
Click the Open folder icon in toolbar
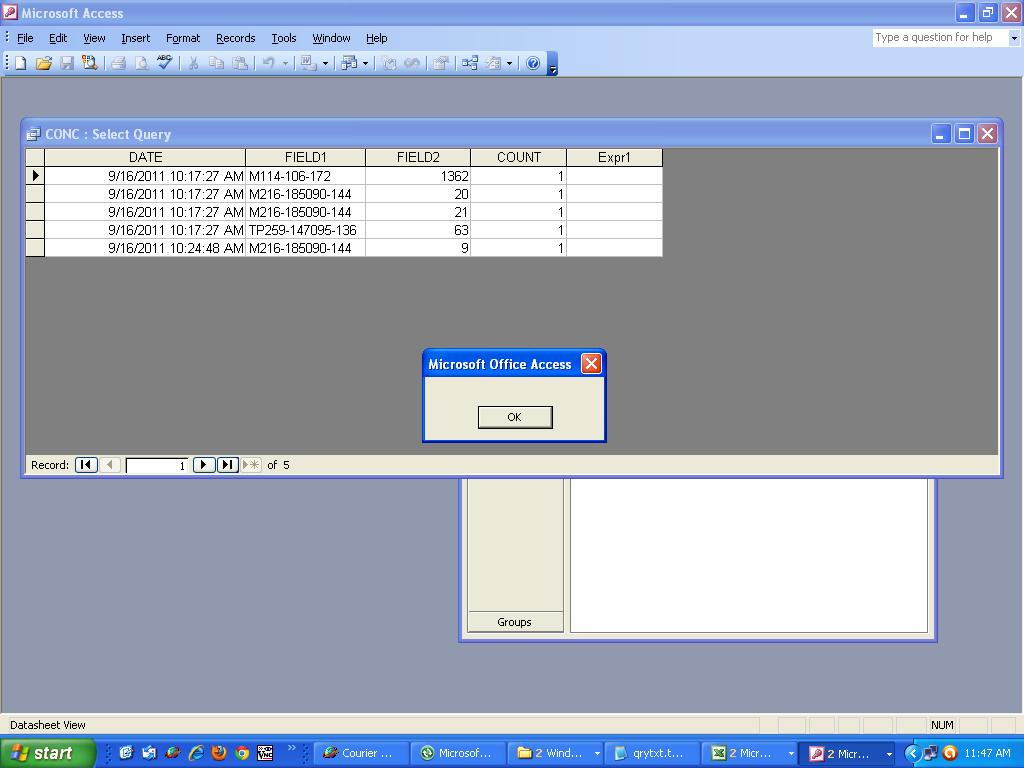pos(44,63)
